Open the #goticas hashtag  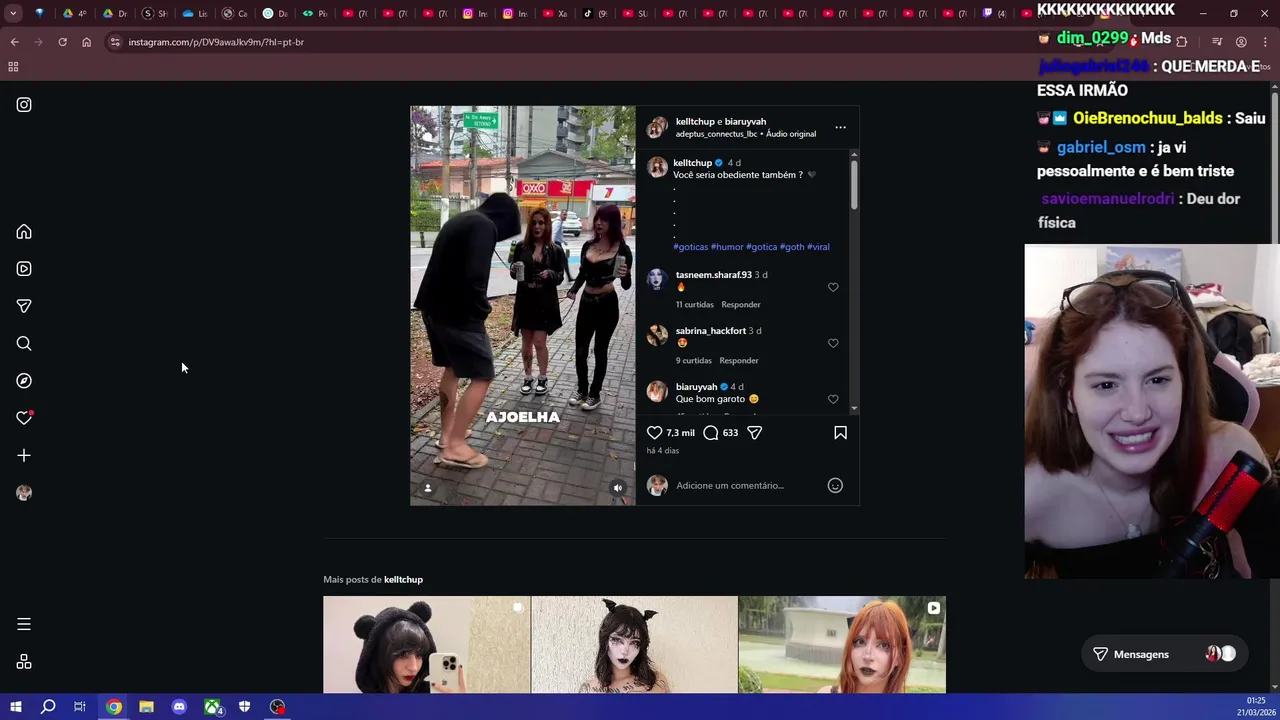pos(691,247)
